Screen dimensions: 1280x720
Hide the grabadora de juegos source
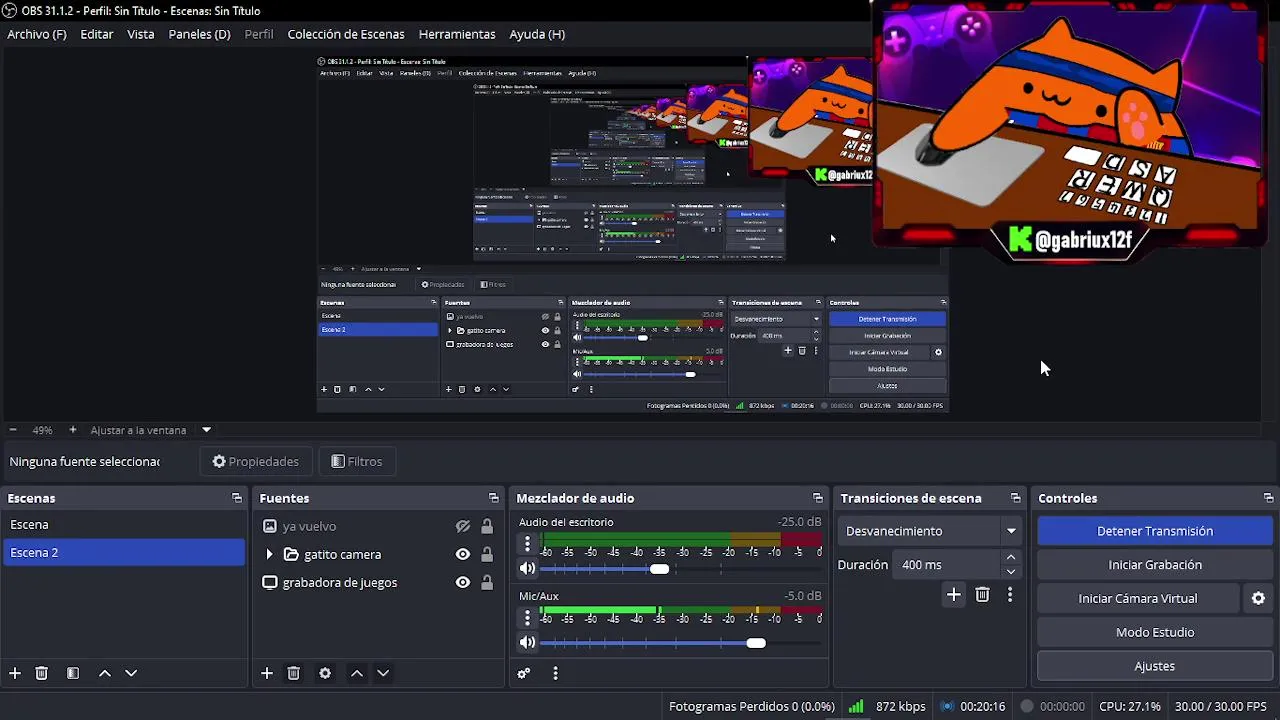463,582
